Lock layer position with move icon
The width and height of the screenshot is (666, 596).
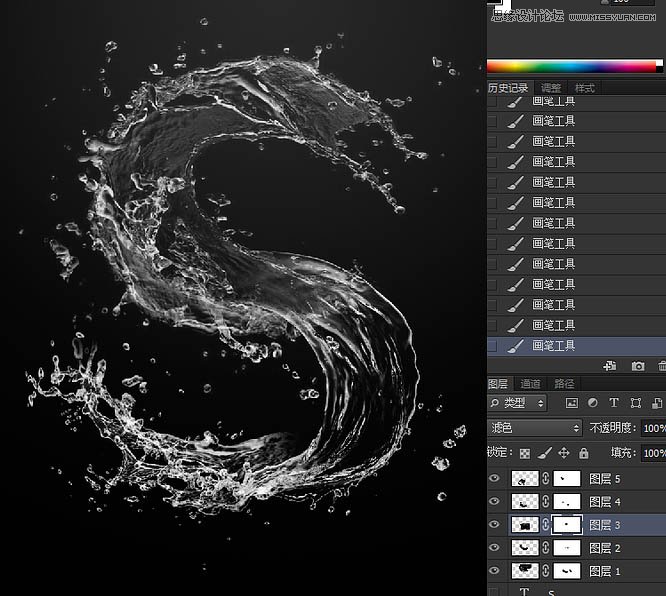564,453
